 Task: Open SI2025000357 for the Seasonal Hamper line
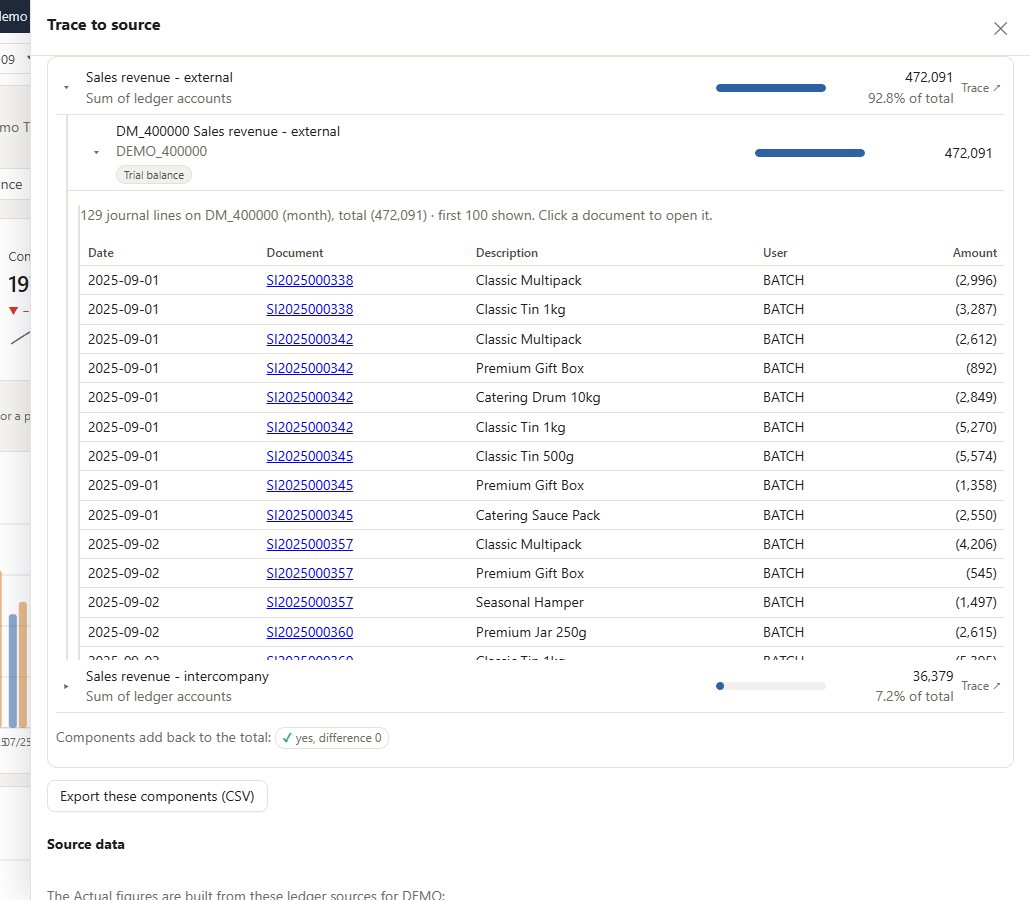[x=309, y=602]
